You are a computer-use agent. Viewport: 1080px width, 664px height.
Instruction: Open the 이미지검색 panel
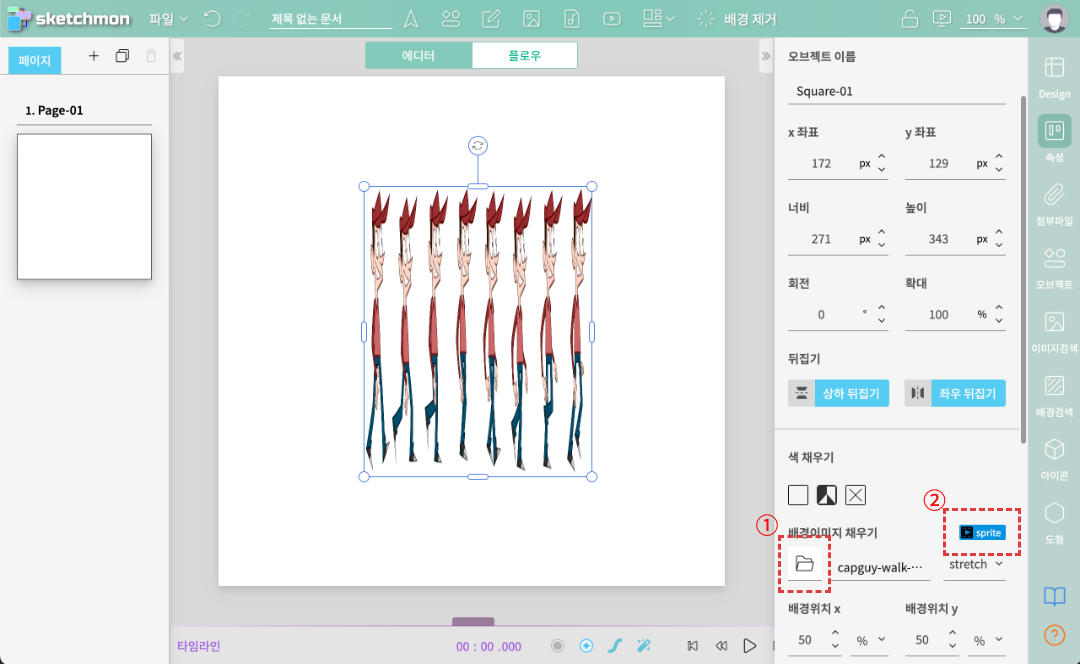[1055, 332]
